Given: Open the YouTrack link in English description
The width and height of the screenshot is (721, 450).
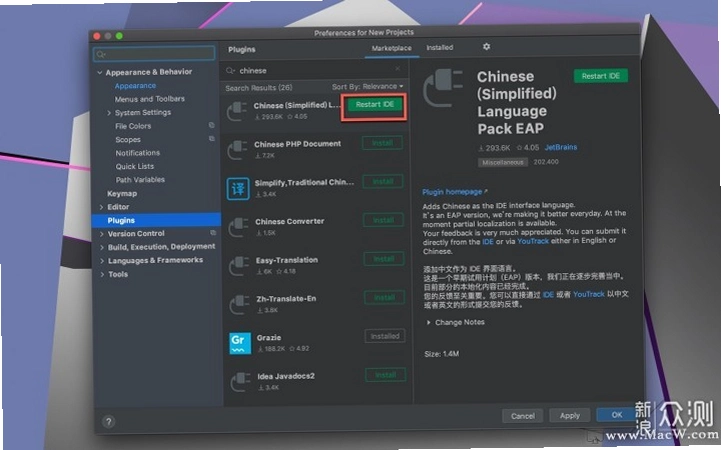Looking at the screenshot, I should click(x=533, y=241).
